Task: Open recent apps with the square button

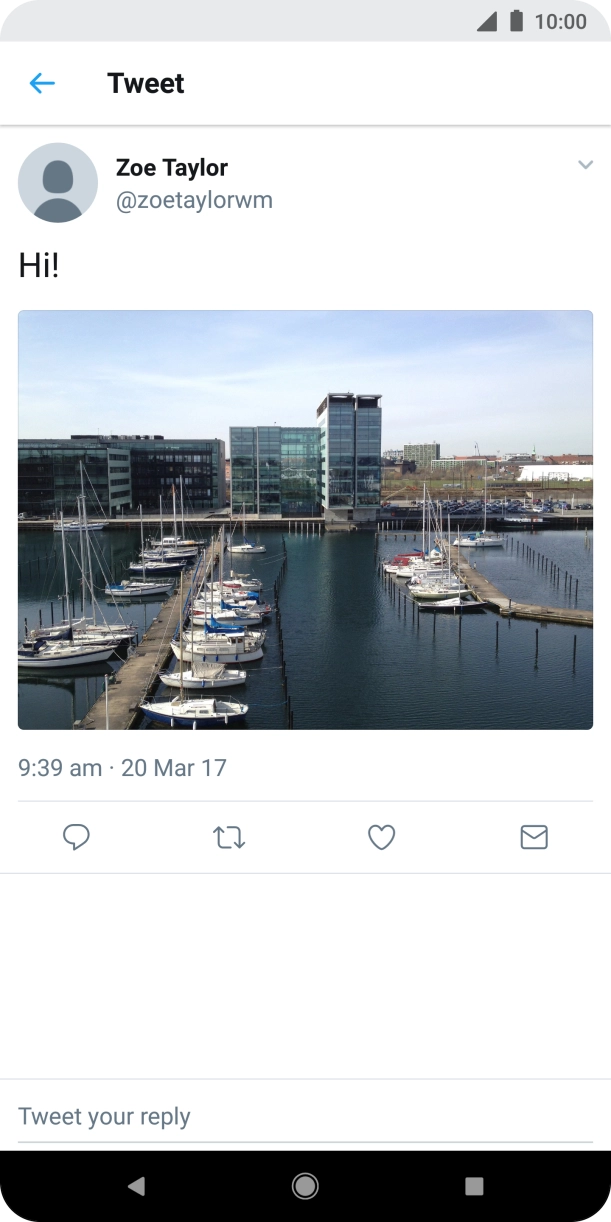Action: (x=474, y=1186)
